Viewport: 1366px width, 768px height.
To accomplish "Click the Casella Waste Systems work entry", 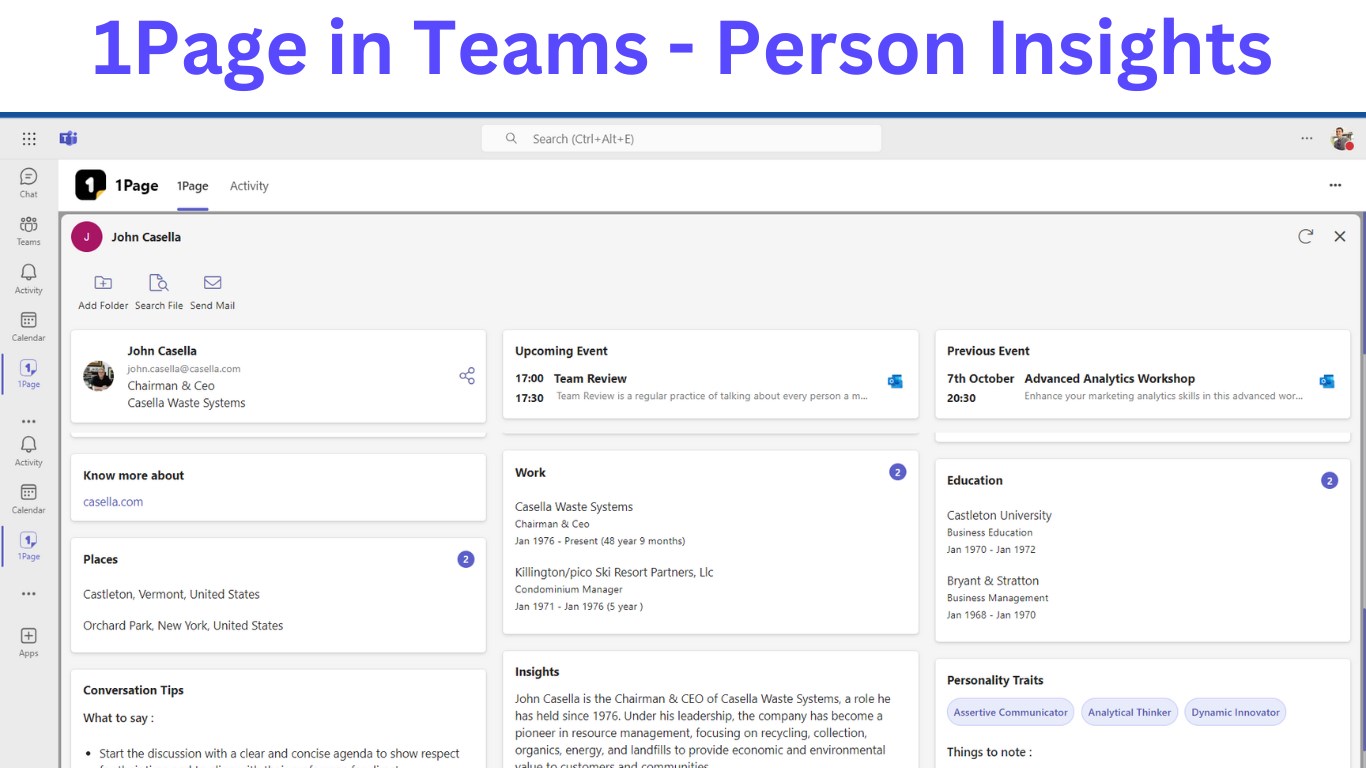I will click(574, 507).
